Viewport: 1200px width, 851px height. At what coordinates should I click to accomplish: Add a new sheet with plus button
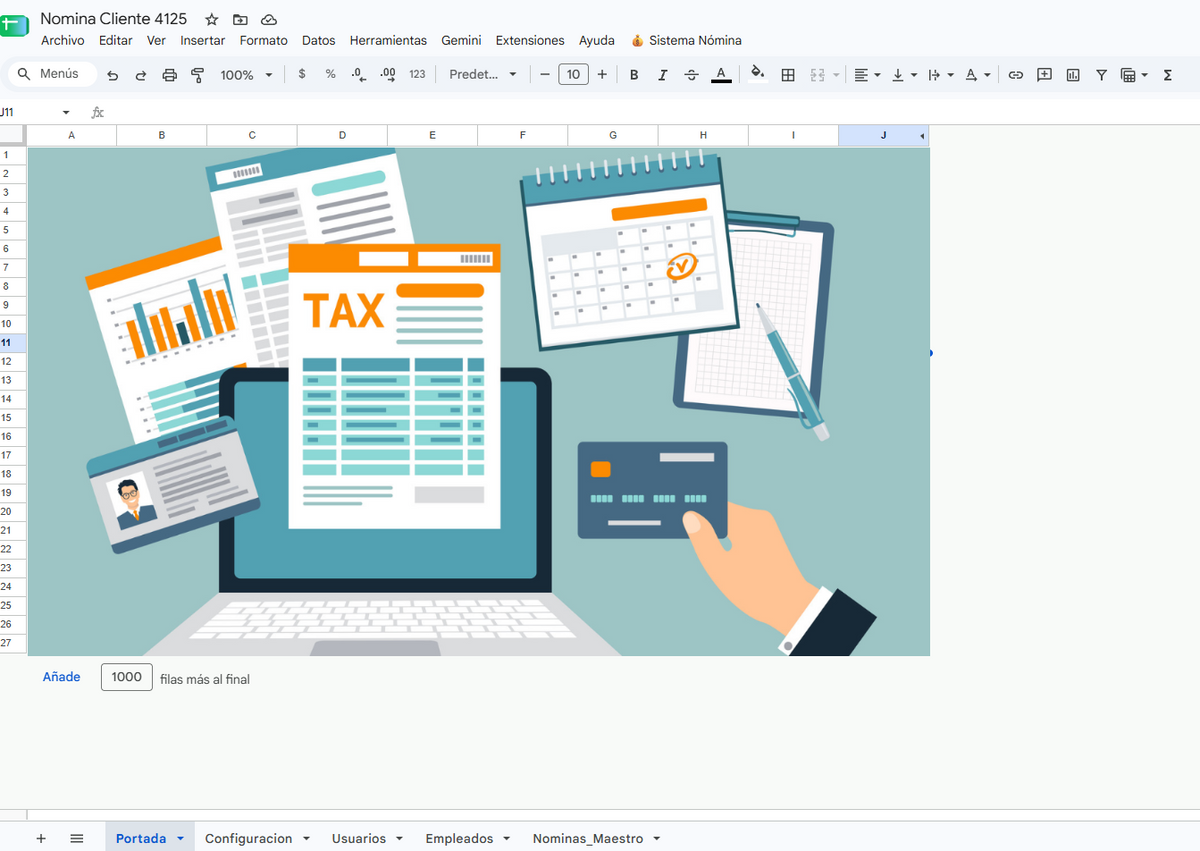pyautogui.click(x=41, y=838)
